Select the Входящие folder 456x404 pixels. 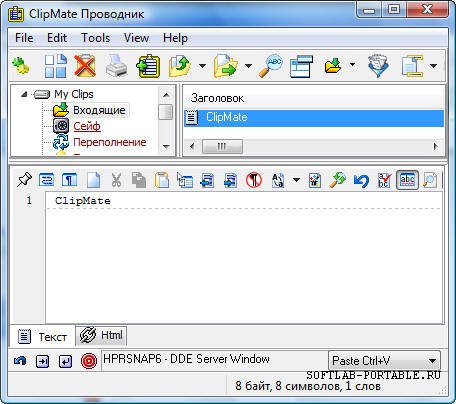(99, 110)
